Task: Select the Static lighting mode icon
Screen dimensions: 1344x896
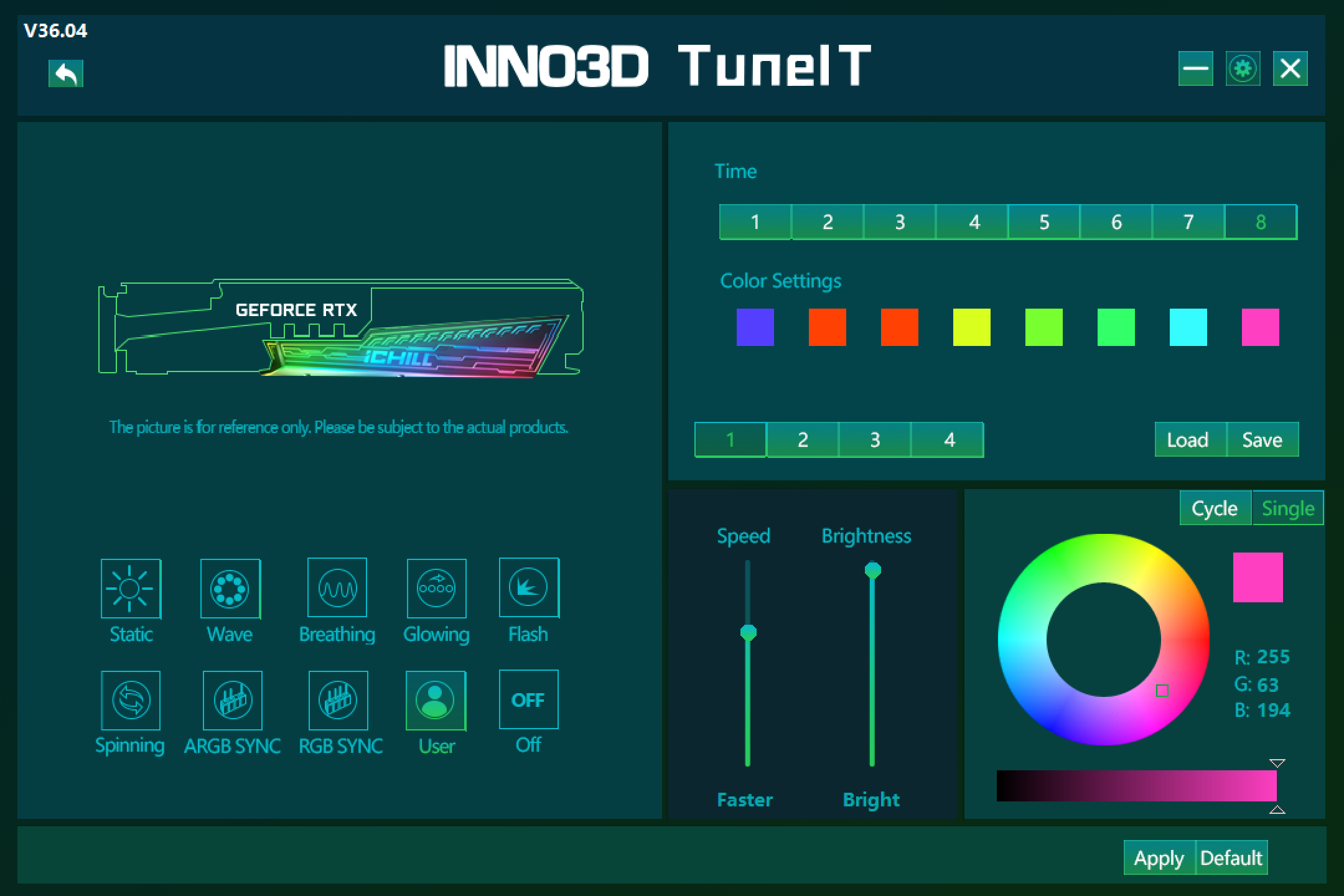Action: 131,589
